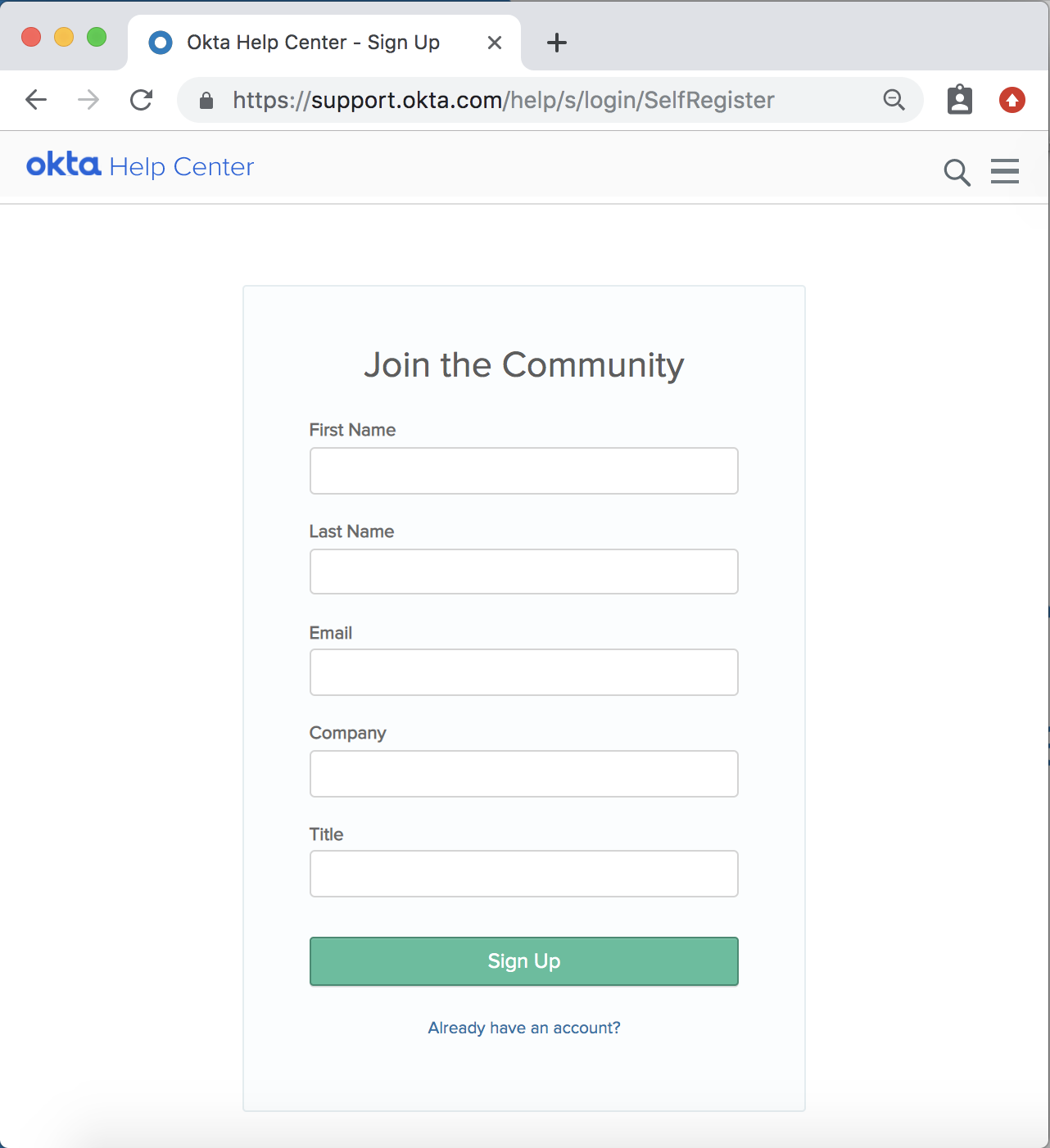Close the Okta Help Center tab
Image resolution: width=1050 pixels, height=1148 pixels.
pyautogui.click(x=495, y=43)
